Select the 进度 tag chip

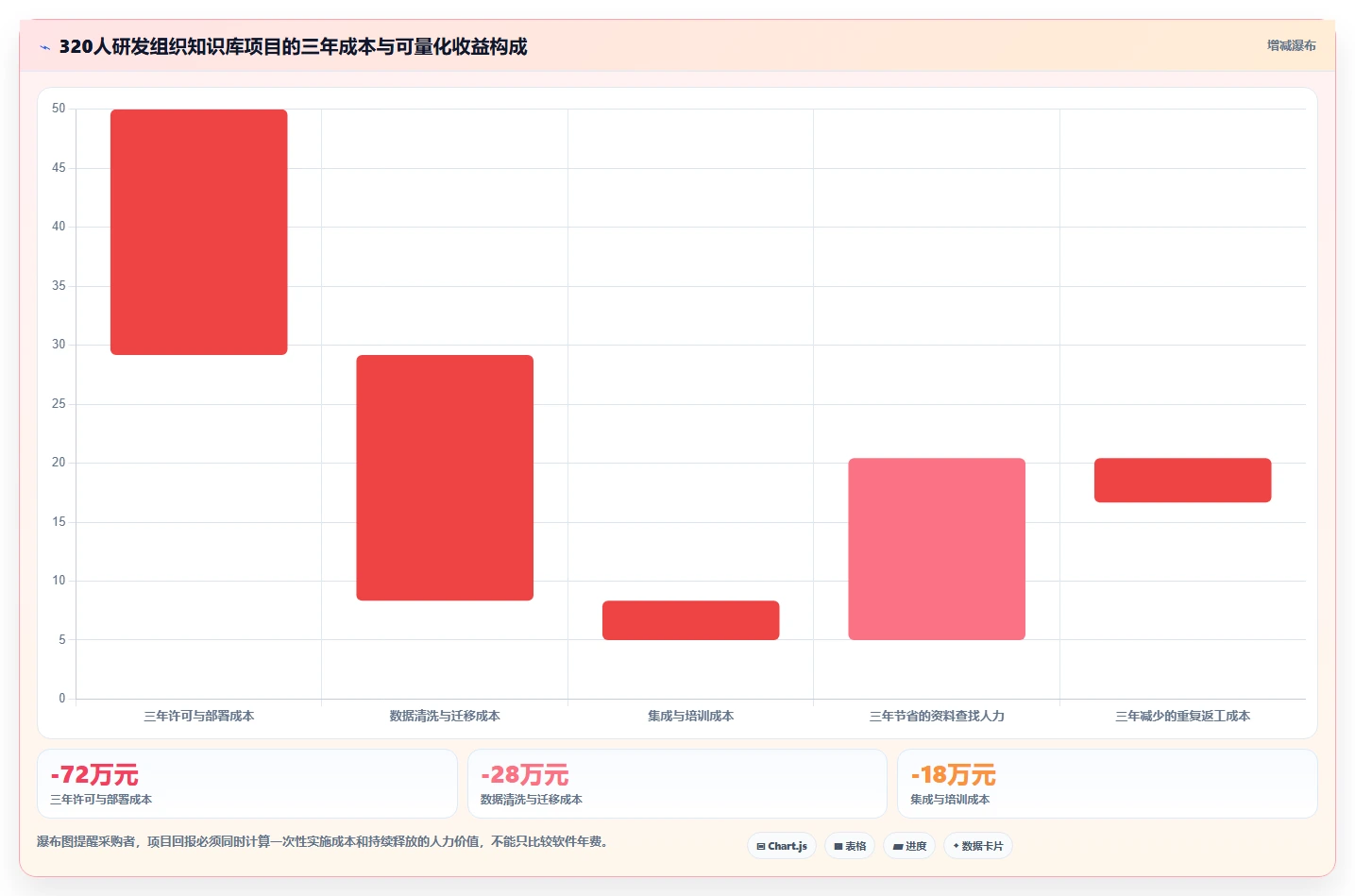(x=909, y=846)
